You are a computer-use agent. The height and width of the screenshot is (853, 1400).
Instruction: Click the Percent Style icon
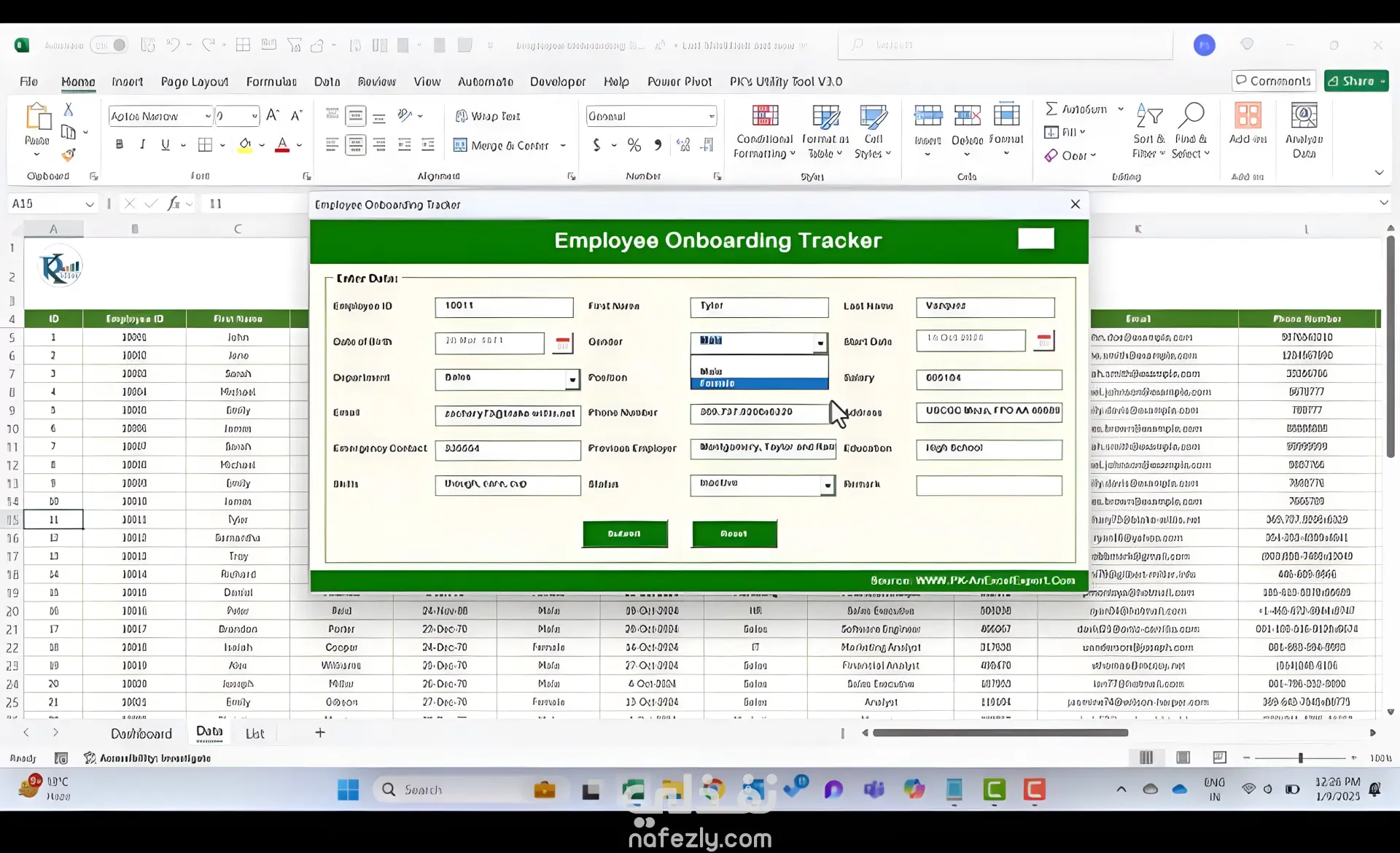pyautogui.click(x=634, y=145)
